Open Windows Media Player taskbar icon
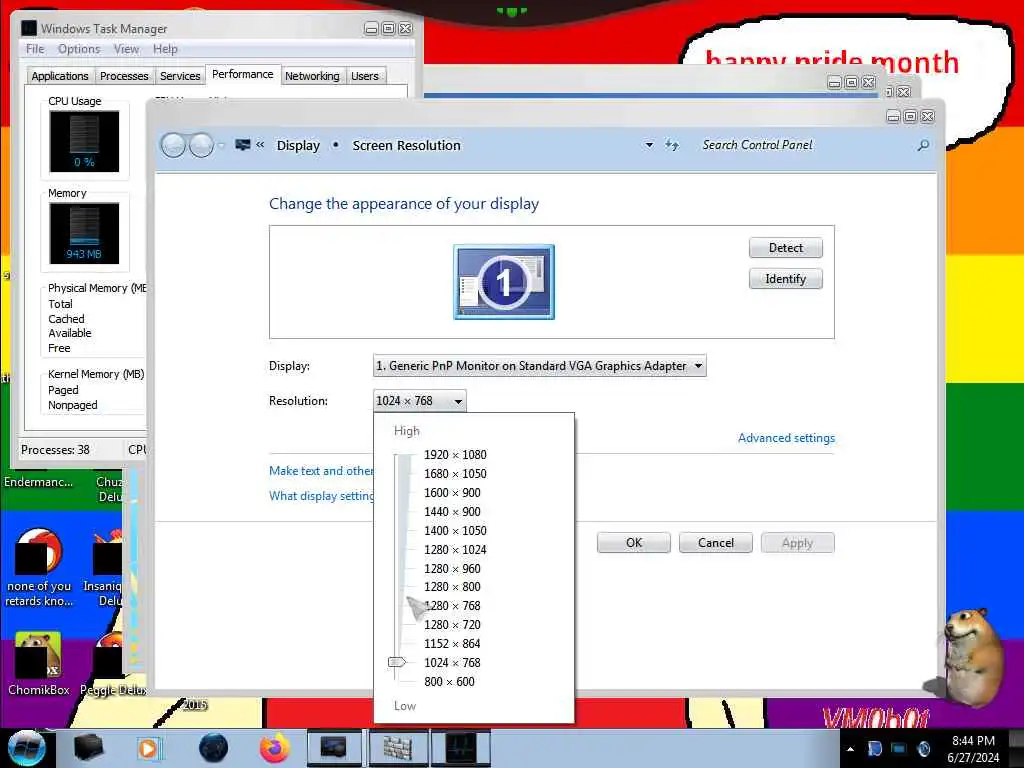This screenshot has width=1024, height=768. click(x=149, y=748)
